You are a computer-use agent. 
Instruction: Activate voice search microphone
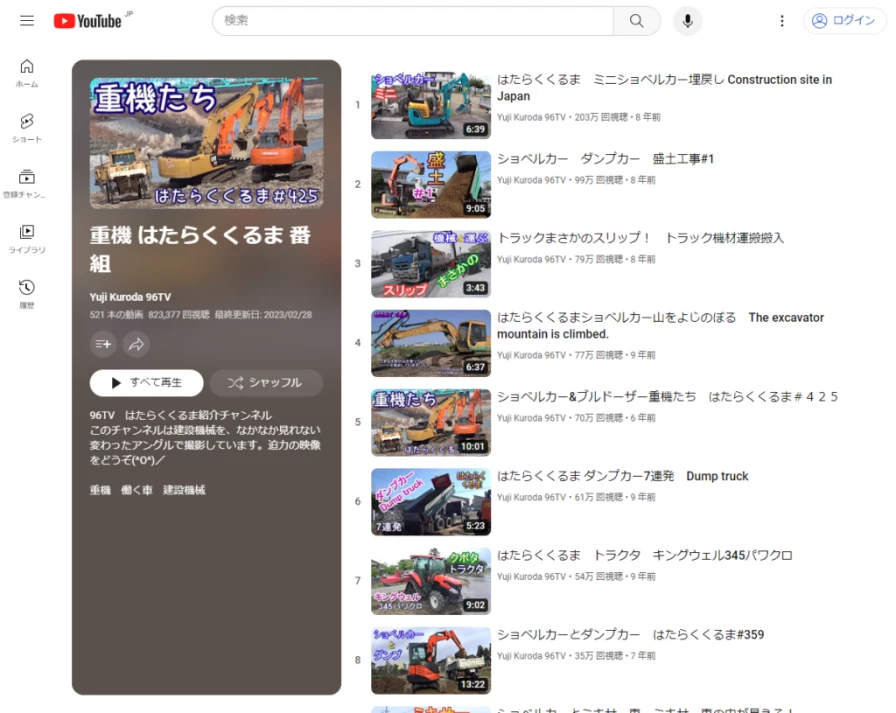coord(687,21)
